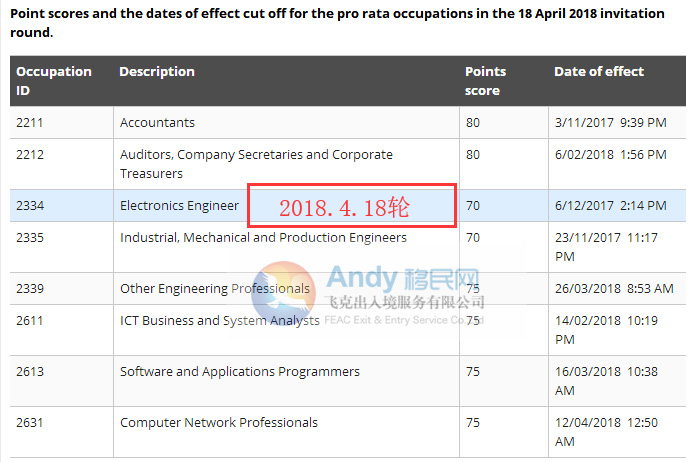
Task: Click the red 2018.4.18轮 annotation box
Action: click(x=352, y=205)
